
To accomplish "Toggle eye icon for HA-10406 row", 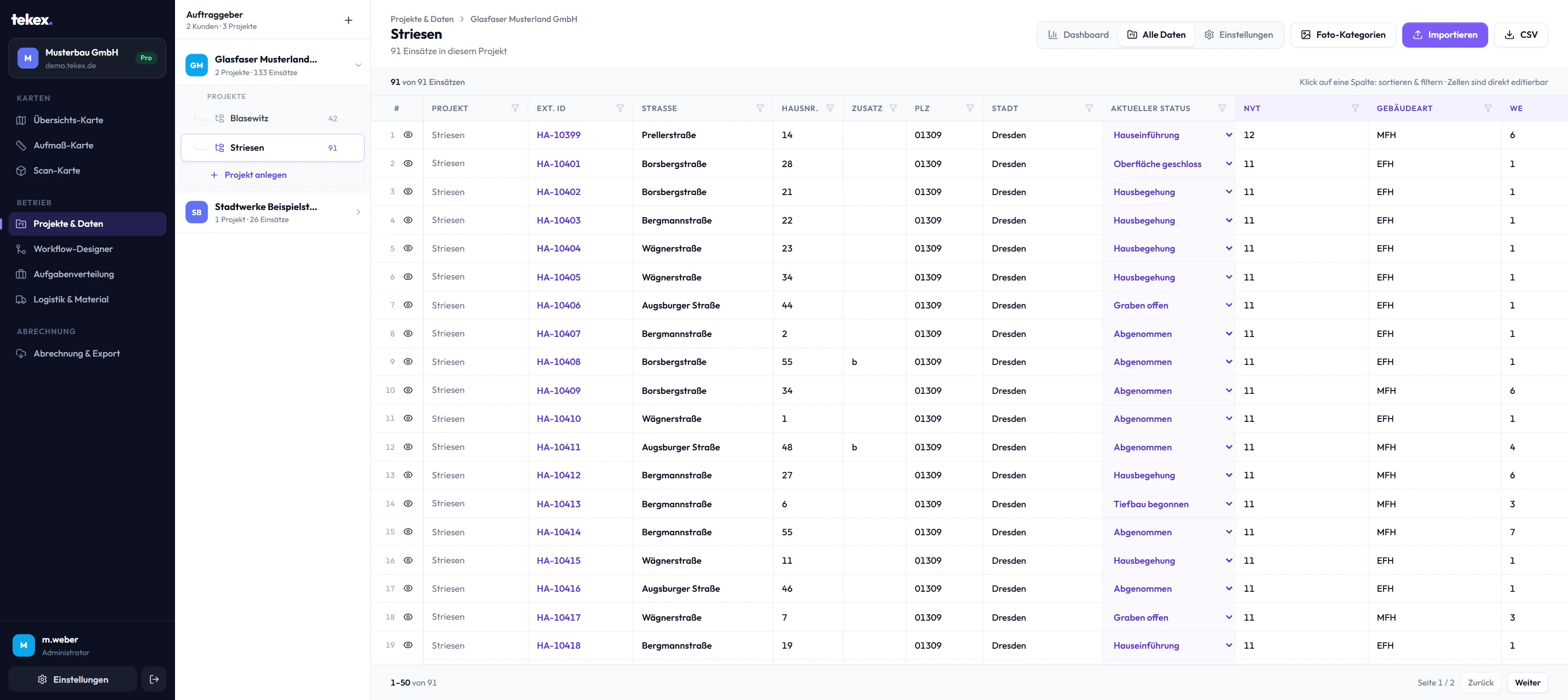I will [x=408, y=305].
